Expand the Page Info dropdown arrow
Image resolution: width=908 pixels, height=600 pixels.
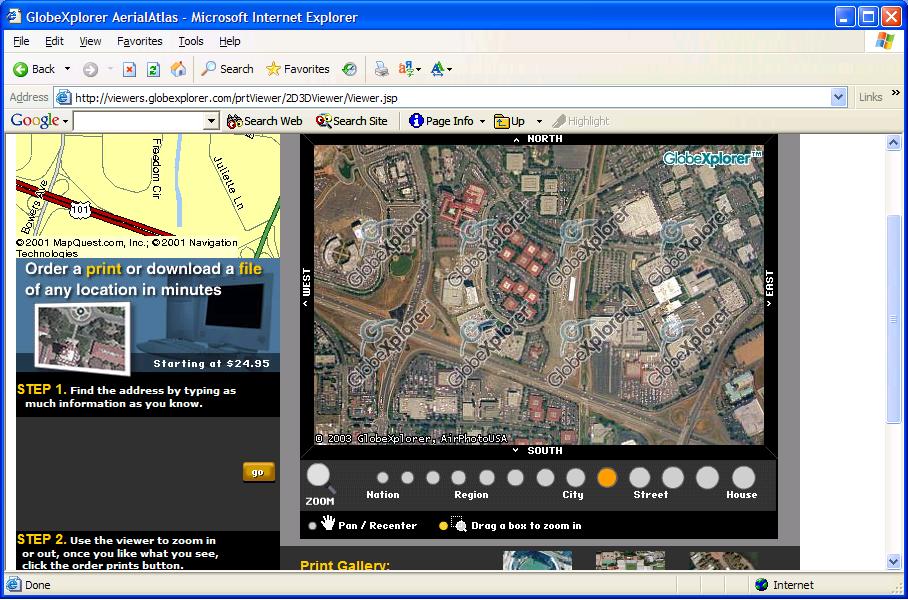click(x=482, y=121)
